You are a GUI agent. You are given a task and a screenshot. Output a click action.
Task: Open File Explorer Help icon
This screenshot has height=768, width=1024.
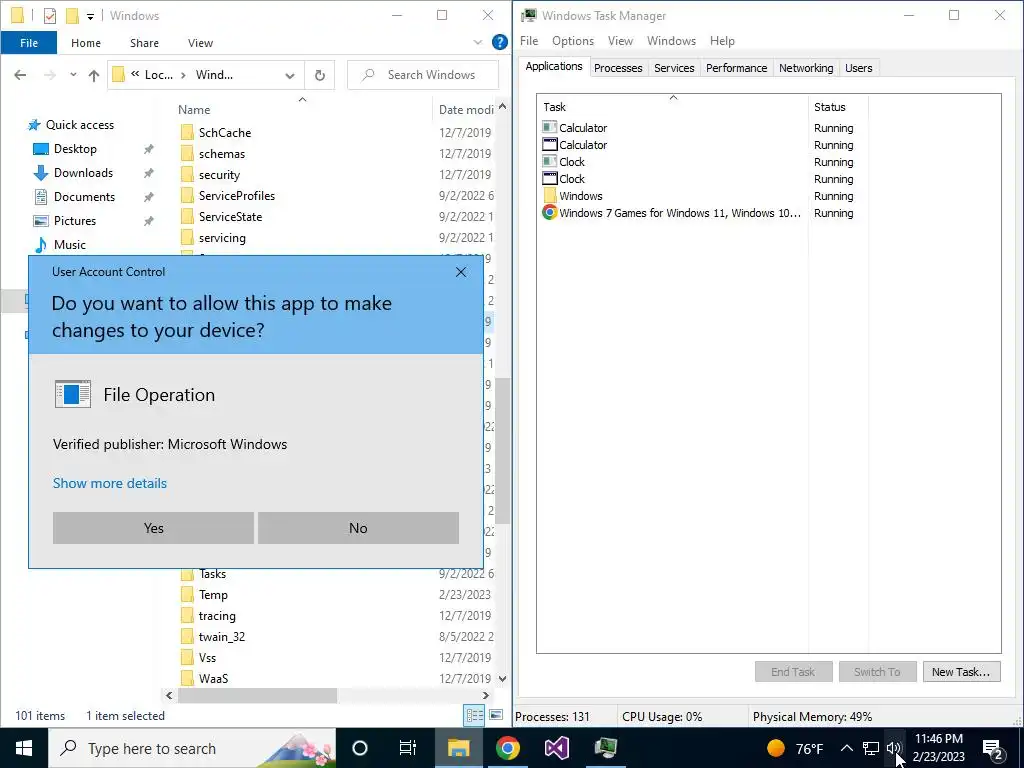click(x=500, y=42)
